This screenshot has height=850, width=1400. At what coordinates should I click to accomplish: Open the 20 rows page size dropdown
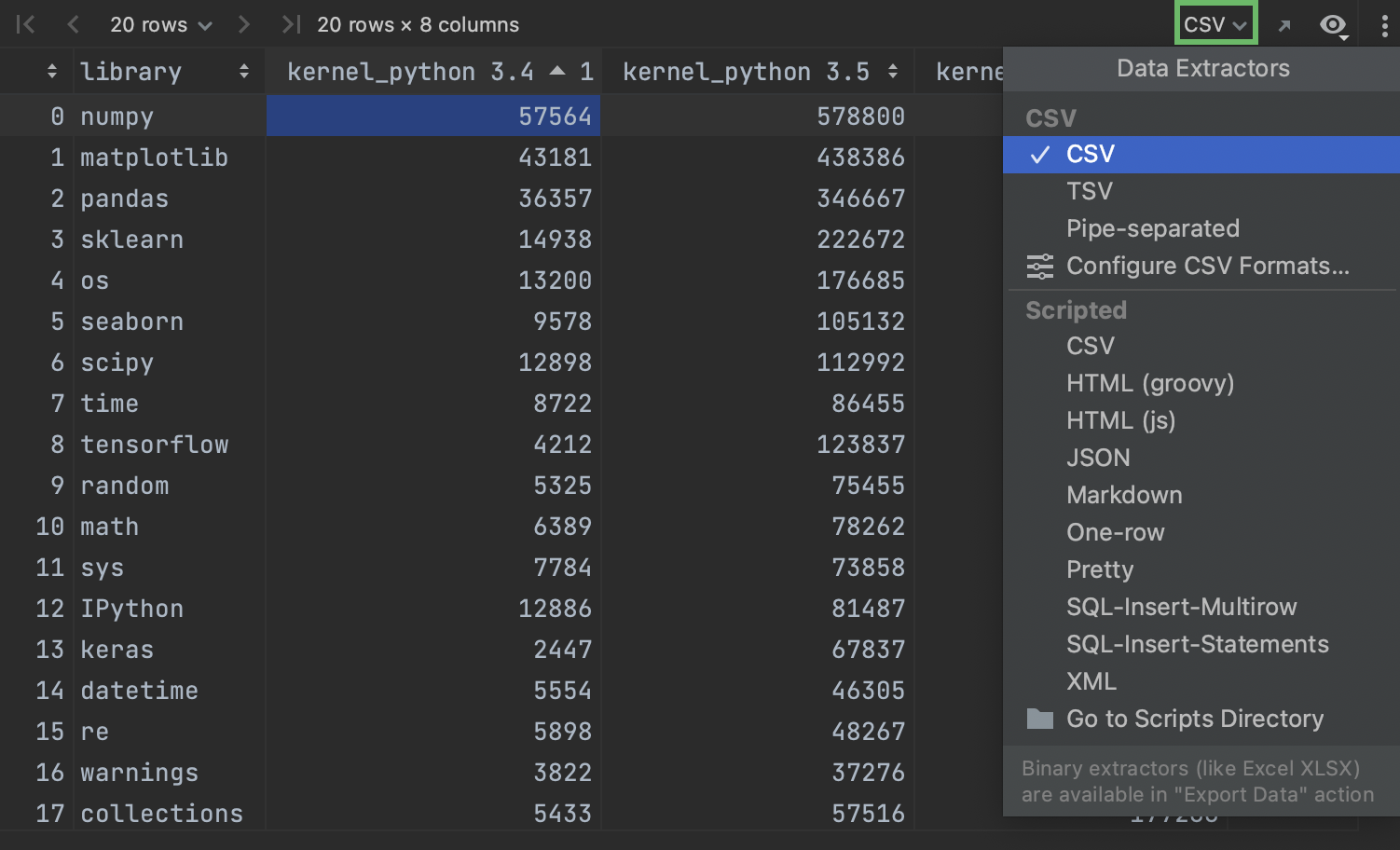[160, 24]
